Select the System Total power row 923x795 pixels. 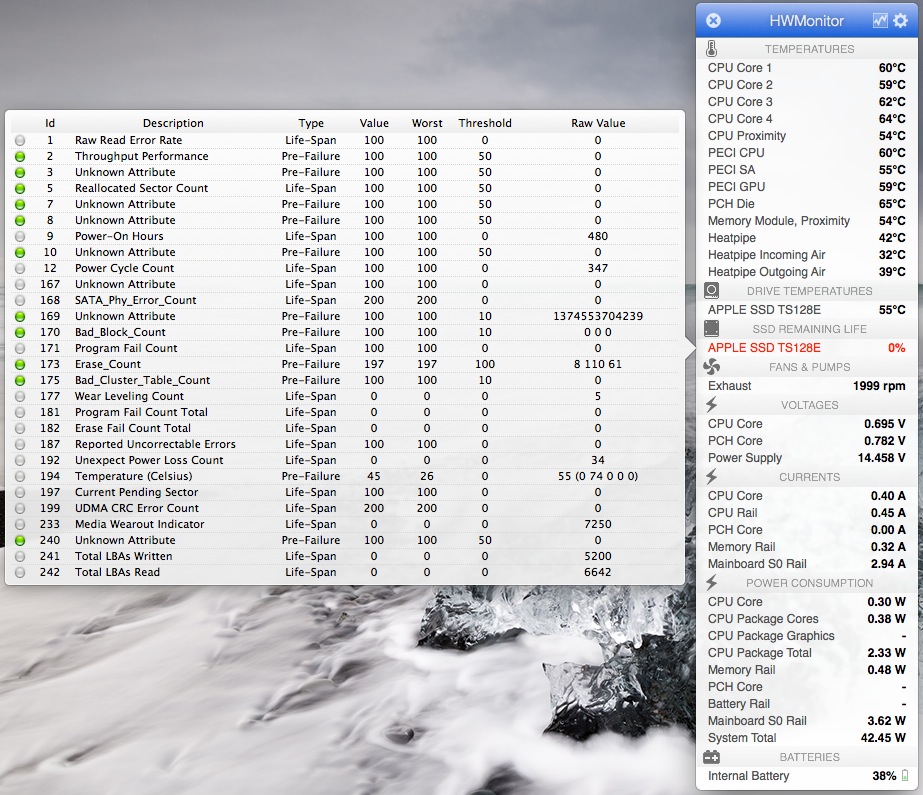(x=806, y=738)
